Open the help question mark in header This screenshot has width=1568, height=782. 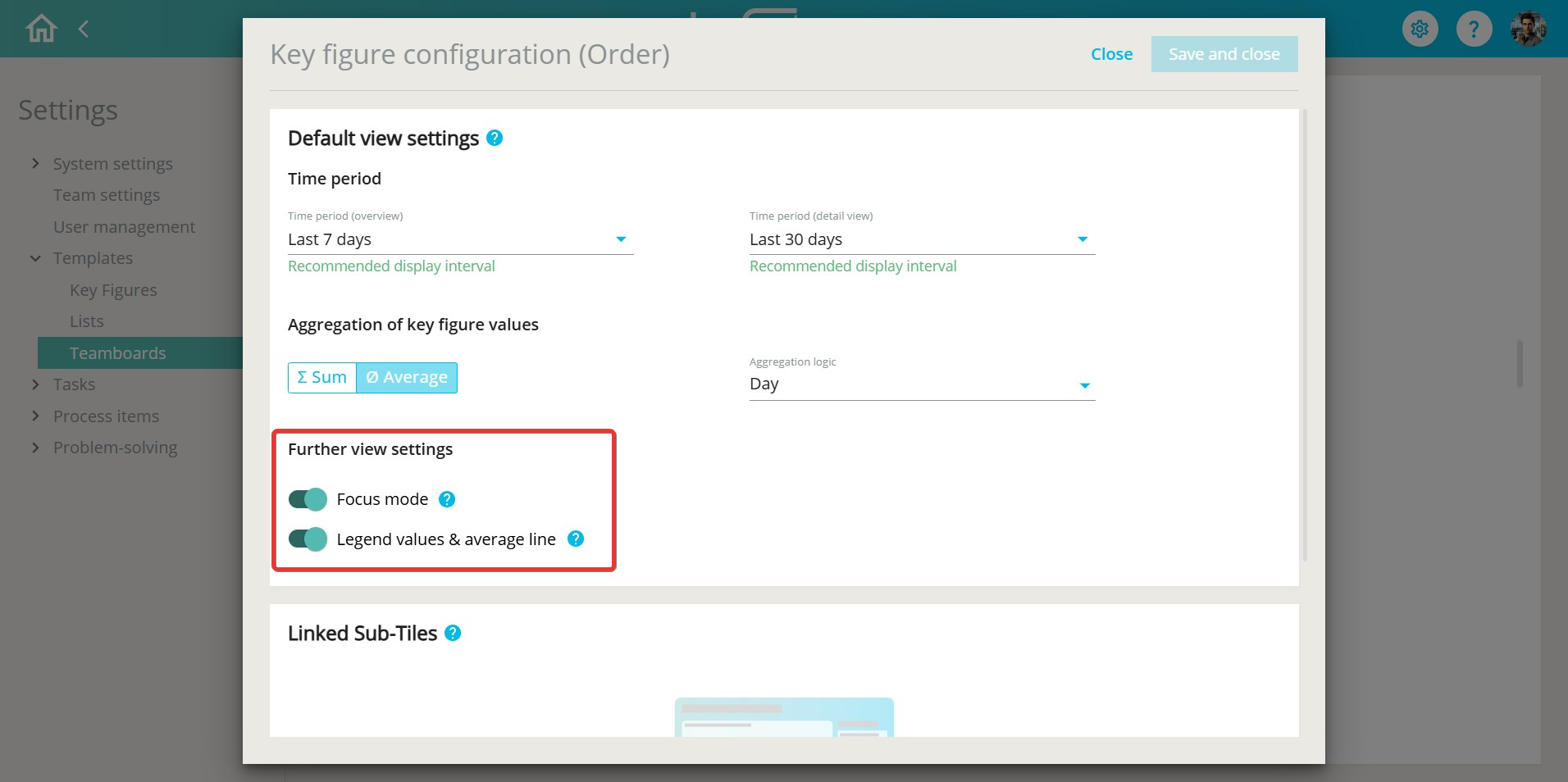pyautogui.click(x=1474, y=30)
